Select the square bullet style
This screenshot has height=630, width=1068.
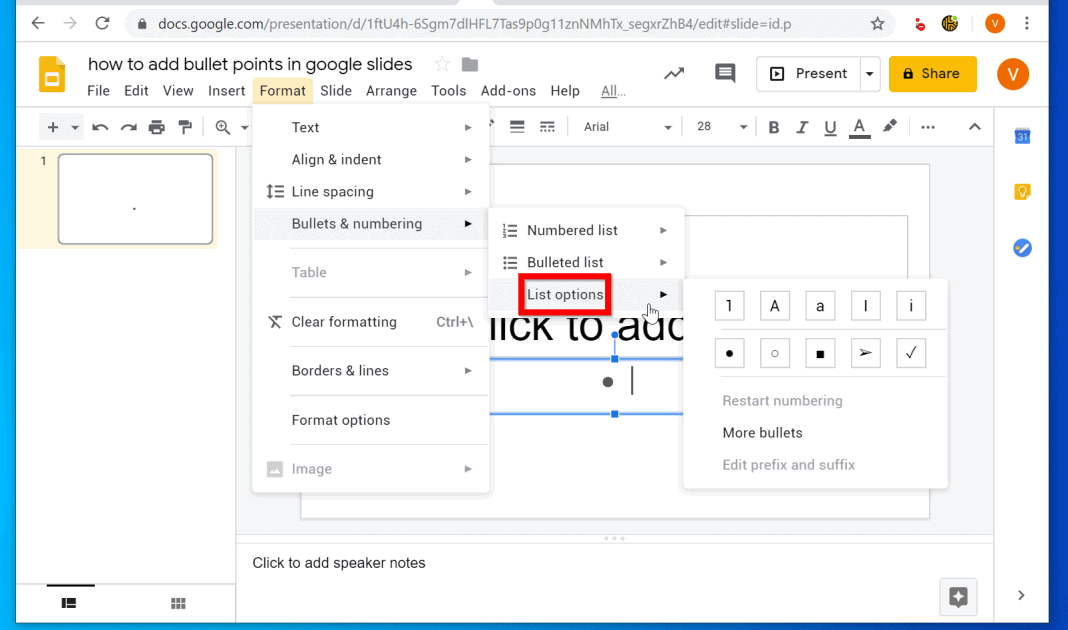820,352
